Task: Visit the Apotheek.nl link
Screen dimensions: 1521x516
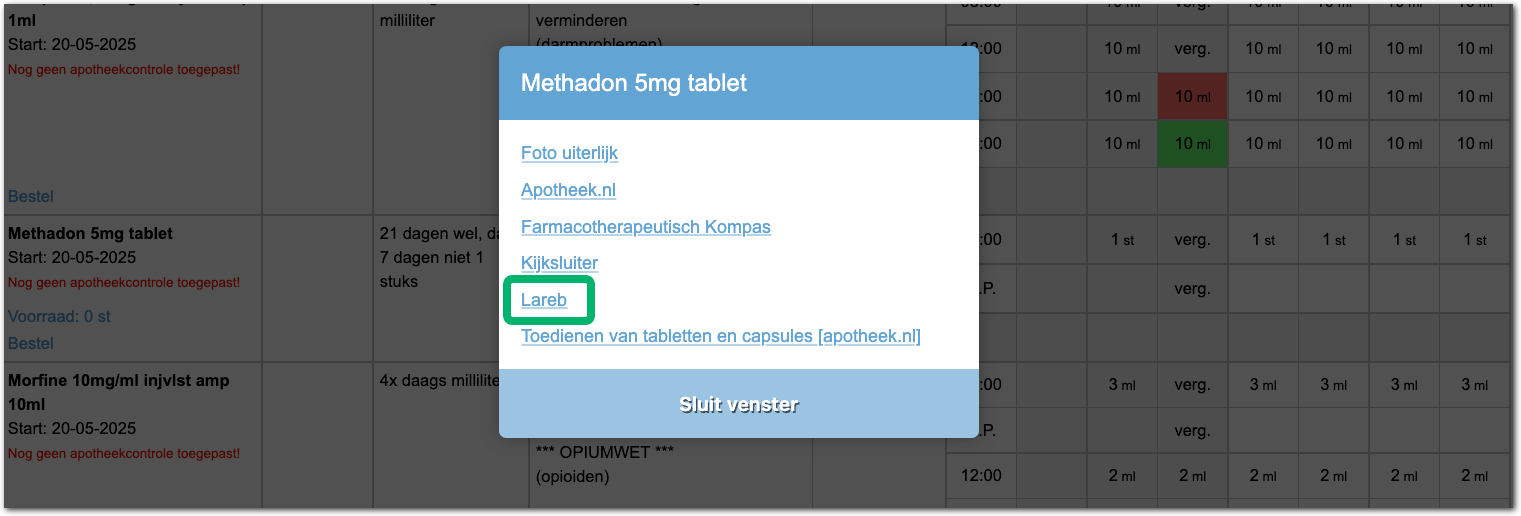Action: click(x=568, y=190)
